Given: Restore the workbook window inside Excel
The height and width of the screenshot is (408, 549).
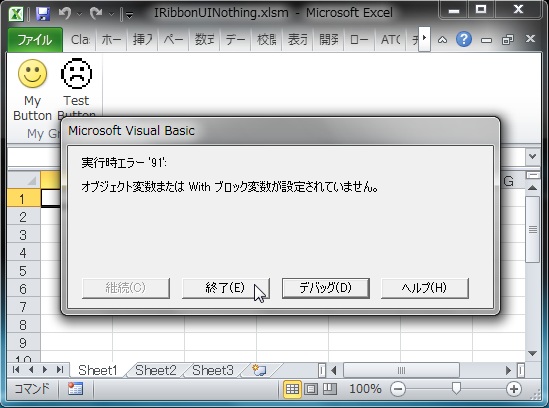Looking at the screenshot, I should pyautogui.click(x=508, y=39).
